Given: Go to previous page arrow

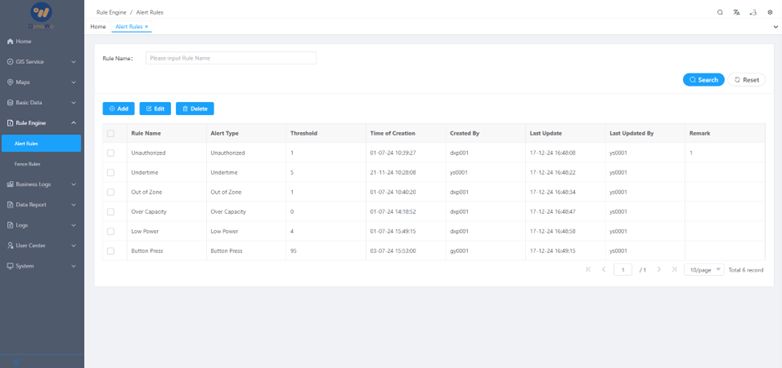Looking at the screenshot, I should [603, 270].
